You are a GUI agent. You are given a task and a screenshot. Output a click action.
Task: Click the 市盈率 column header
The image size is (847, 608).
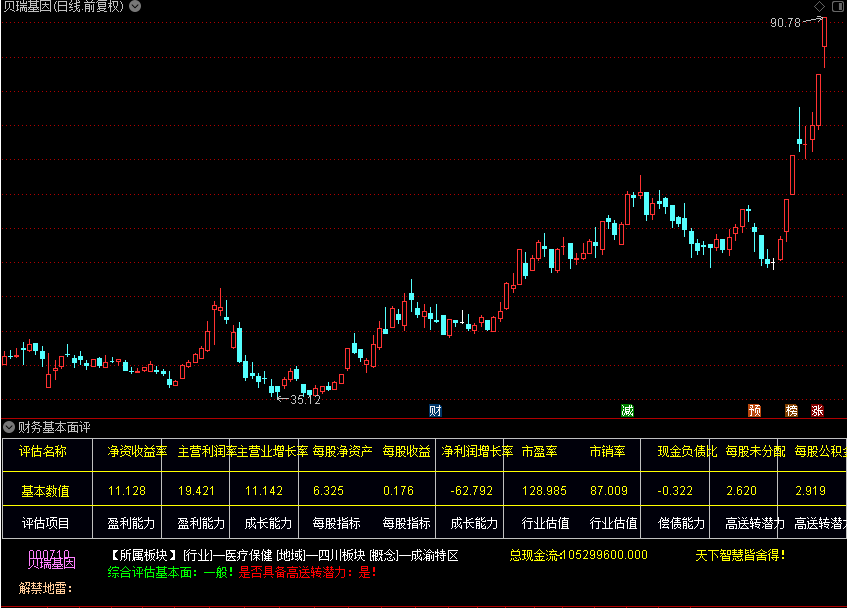541,452
